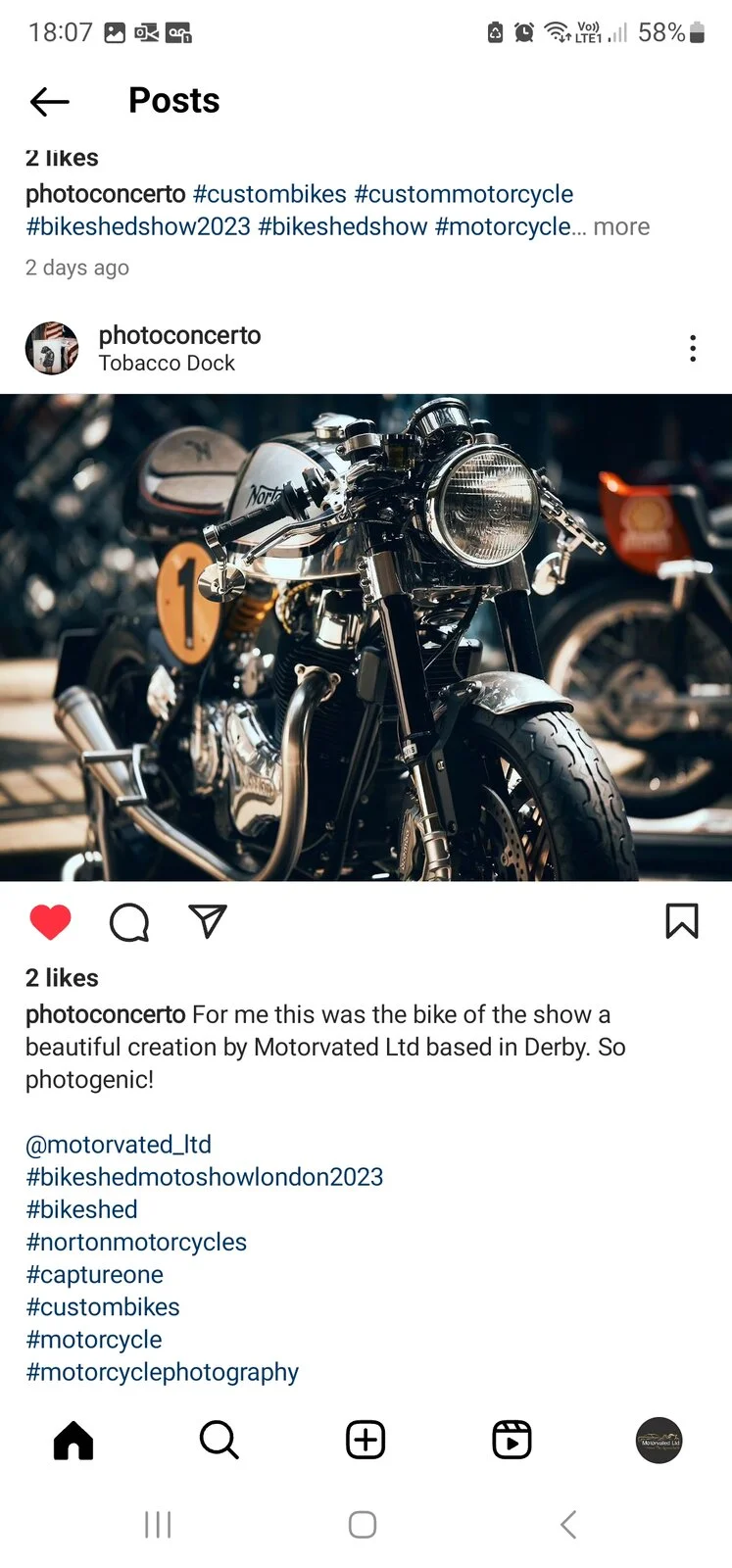Open your profile via bottom avatar
This screenshot has height=1568, width=732.
tap(659, 1441)
